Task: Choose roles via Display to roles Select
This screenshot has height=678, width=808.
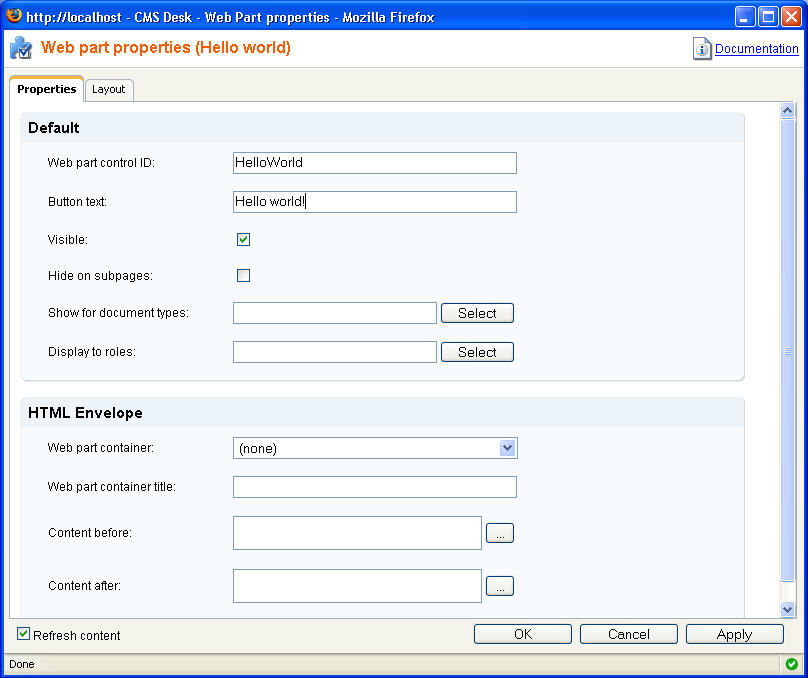Action: click(477, 352)
